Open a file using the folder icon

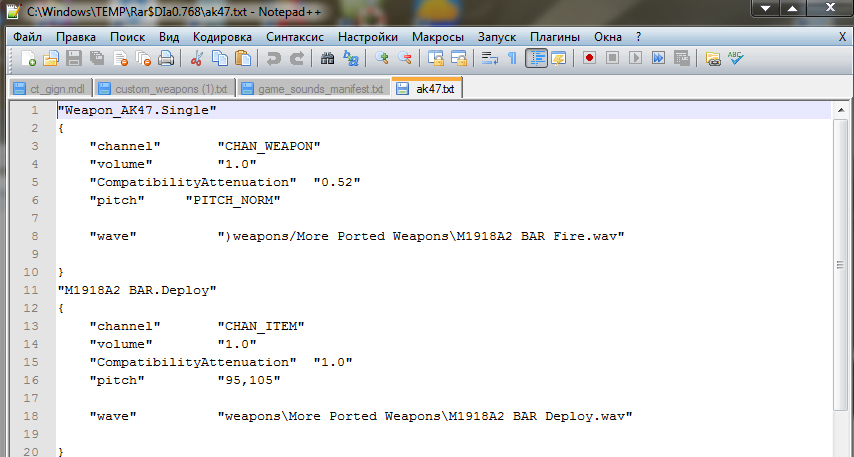tap(51, 58)
